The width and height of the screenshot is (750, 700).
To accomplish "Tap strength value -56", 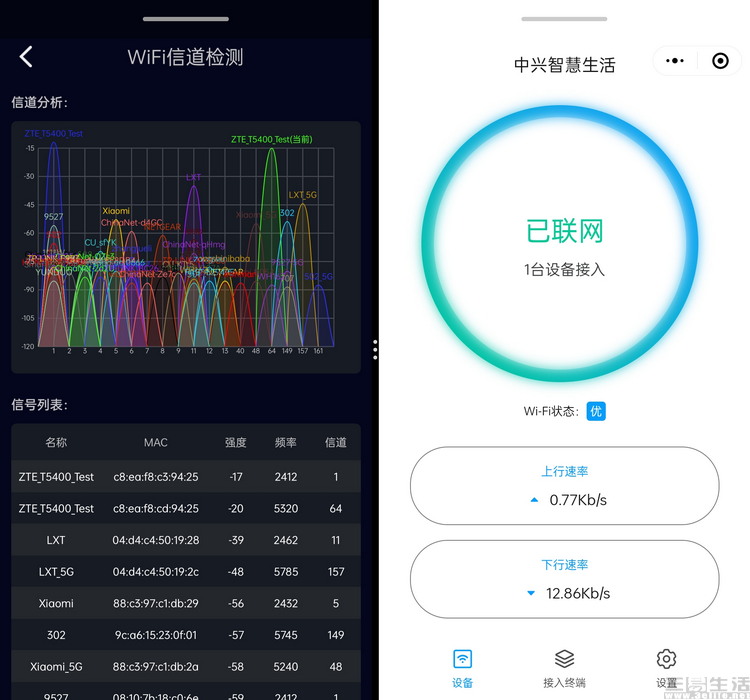I will pos(236,603).
